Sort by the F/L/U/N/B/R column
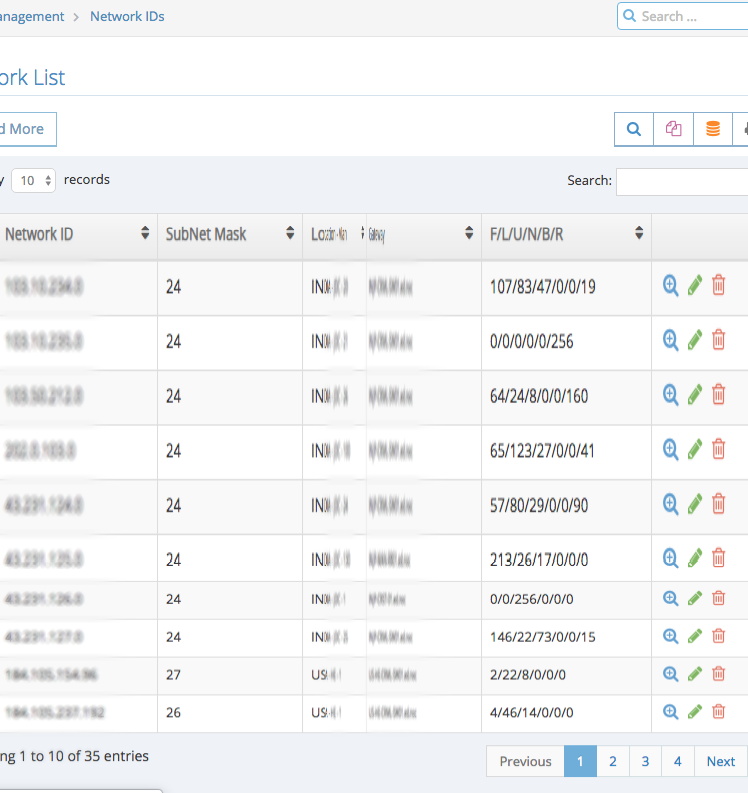 point(566,234)
